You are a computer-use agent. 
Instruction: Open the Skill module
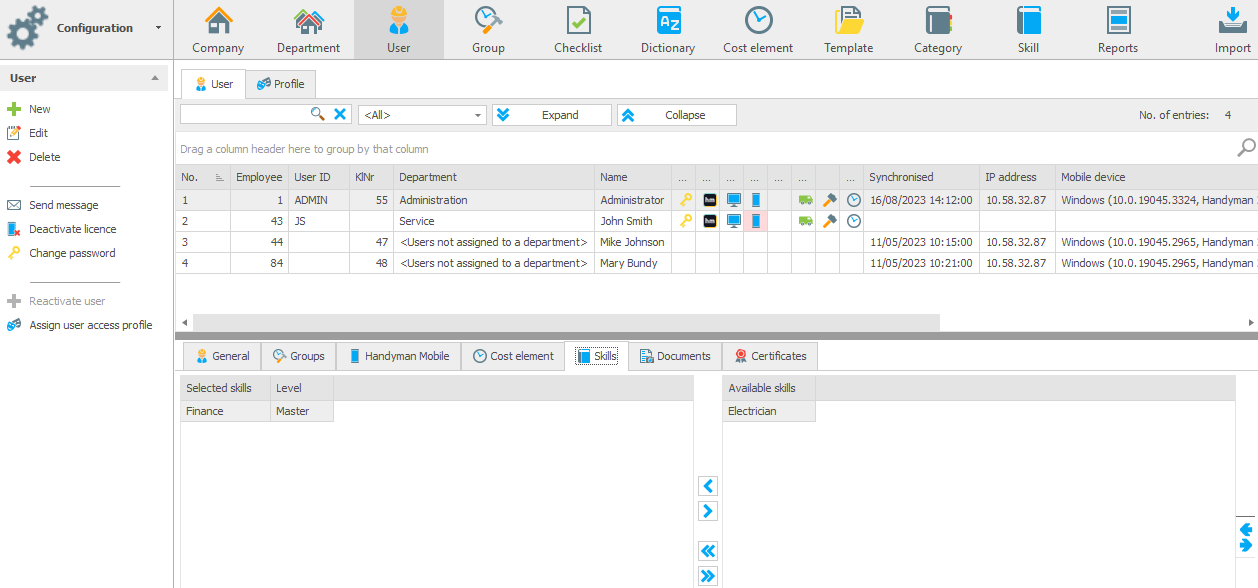click(x=1028, y=30)
